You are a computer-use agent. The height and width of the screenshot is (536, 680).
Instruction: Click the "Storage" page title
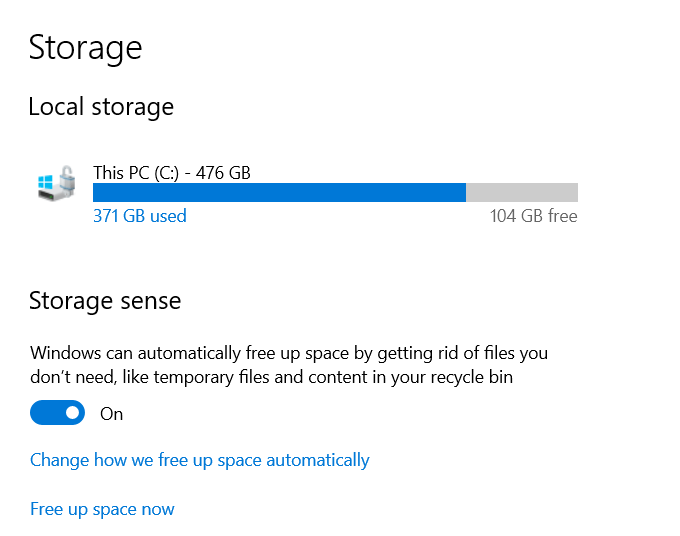tap(85, 47)
